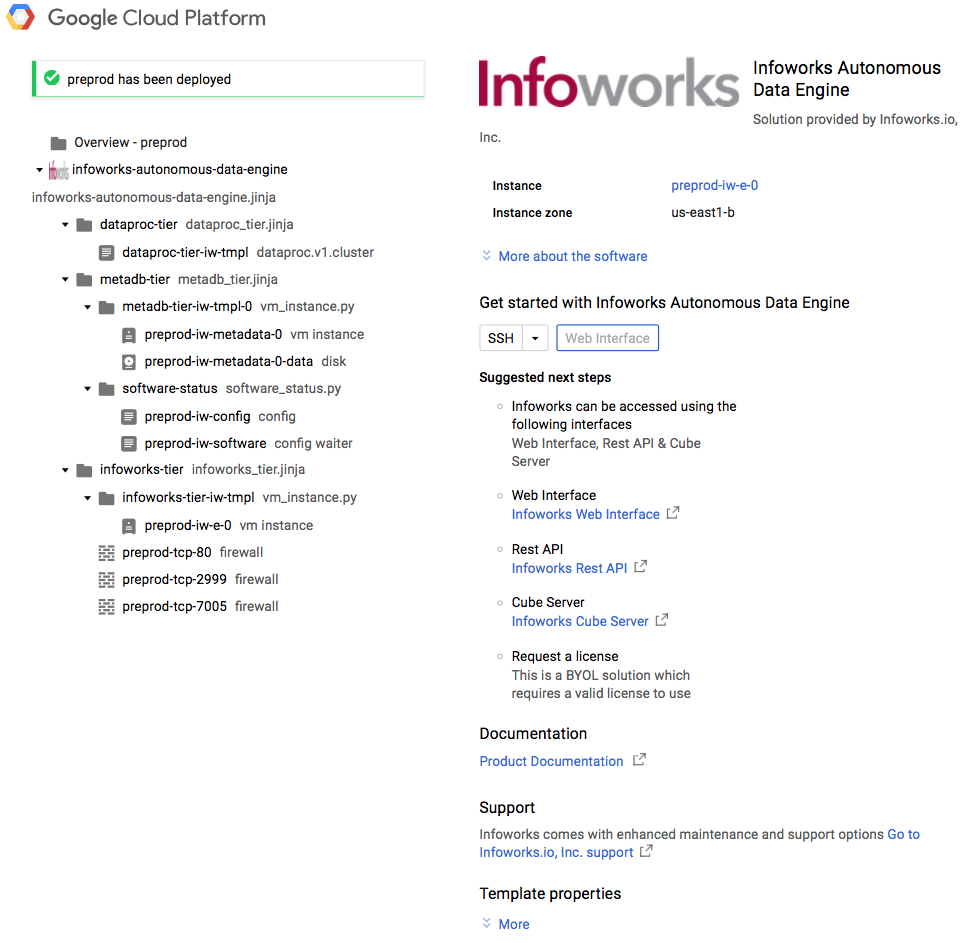Click the metadb-tier folder icon

tap(84, 280)
